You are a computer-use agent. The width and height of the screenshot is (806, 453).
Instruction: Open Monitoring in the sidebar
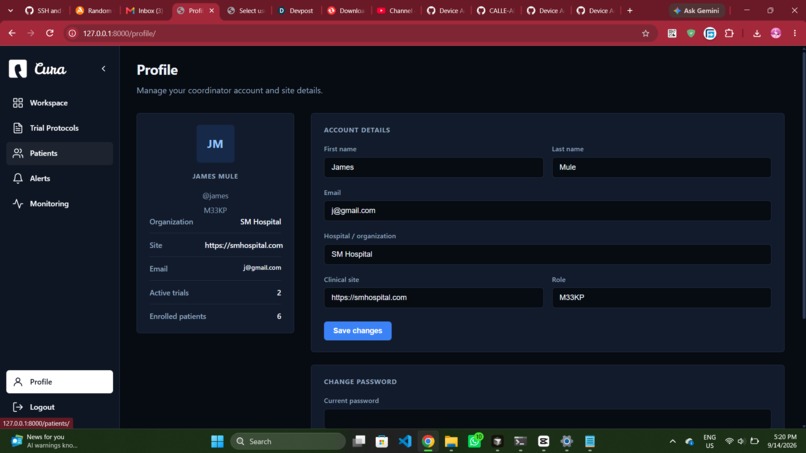click(x=60, y=204)
